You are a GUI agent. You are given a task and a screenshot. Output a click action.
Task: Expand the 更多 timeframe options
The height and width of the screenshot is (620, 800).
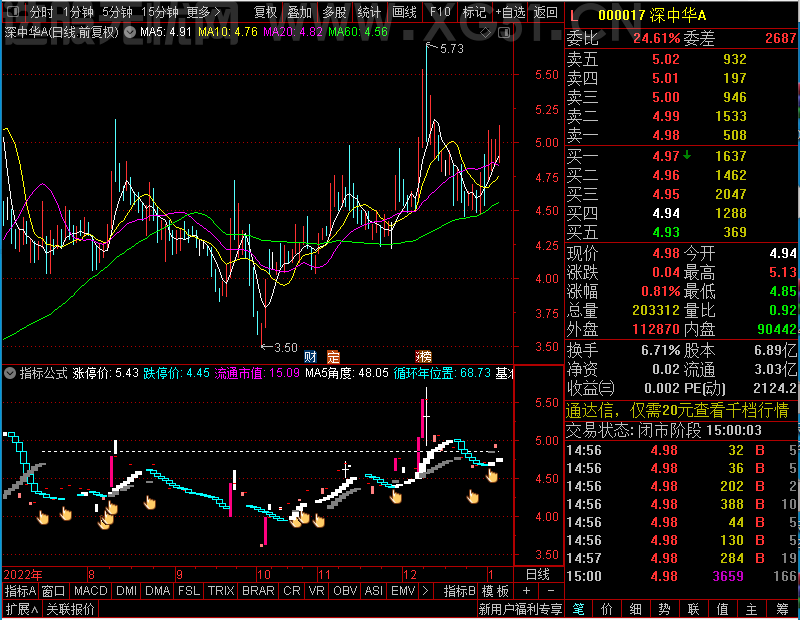(x=203, y=12)
